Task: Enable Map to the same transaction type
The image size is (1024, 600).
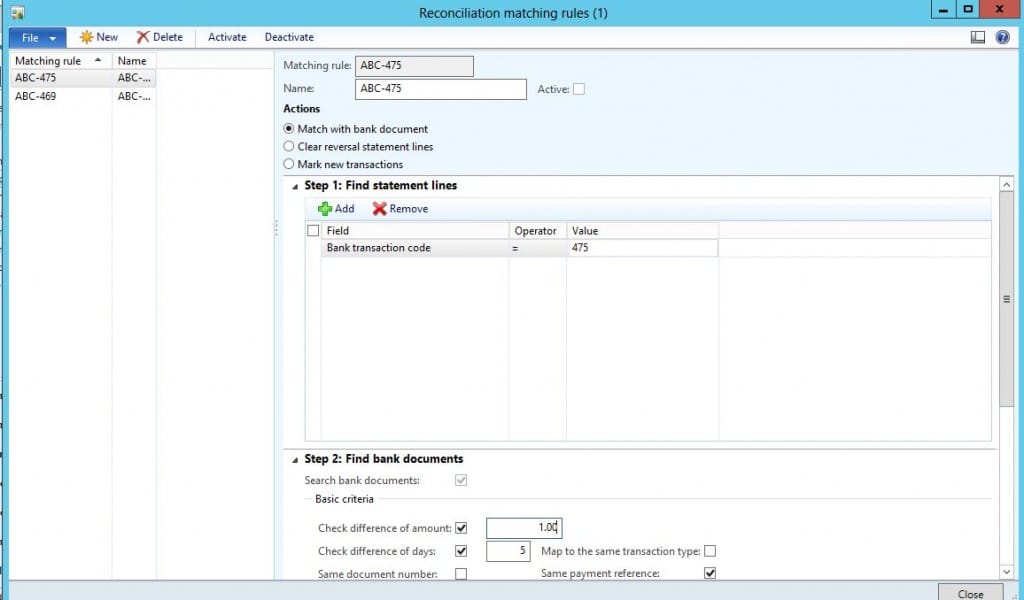Action: (x=709, y=551)
